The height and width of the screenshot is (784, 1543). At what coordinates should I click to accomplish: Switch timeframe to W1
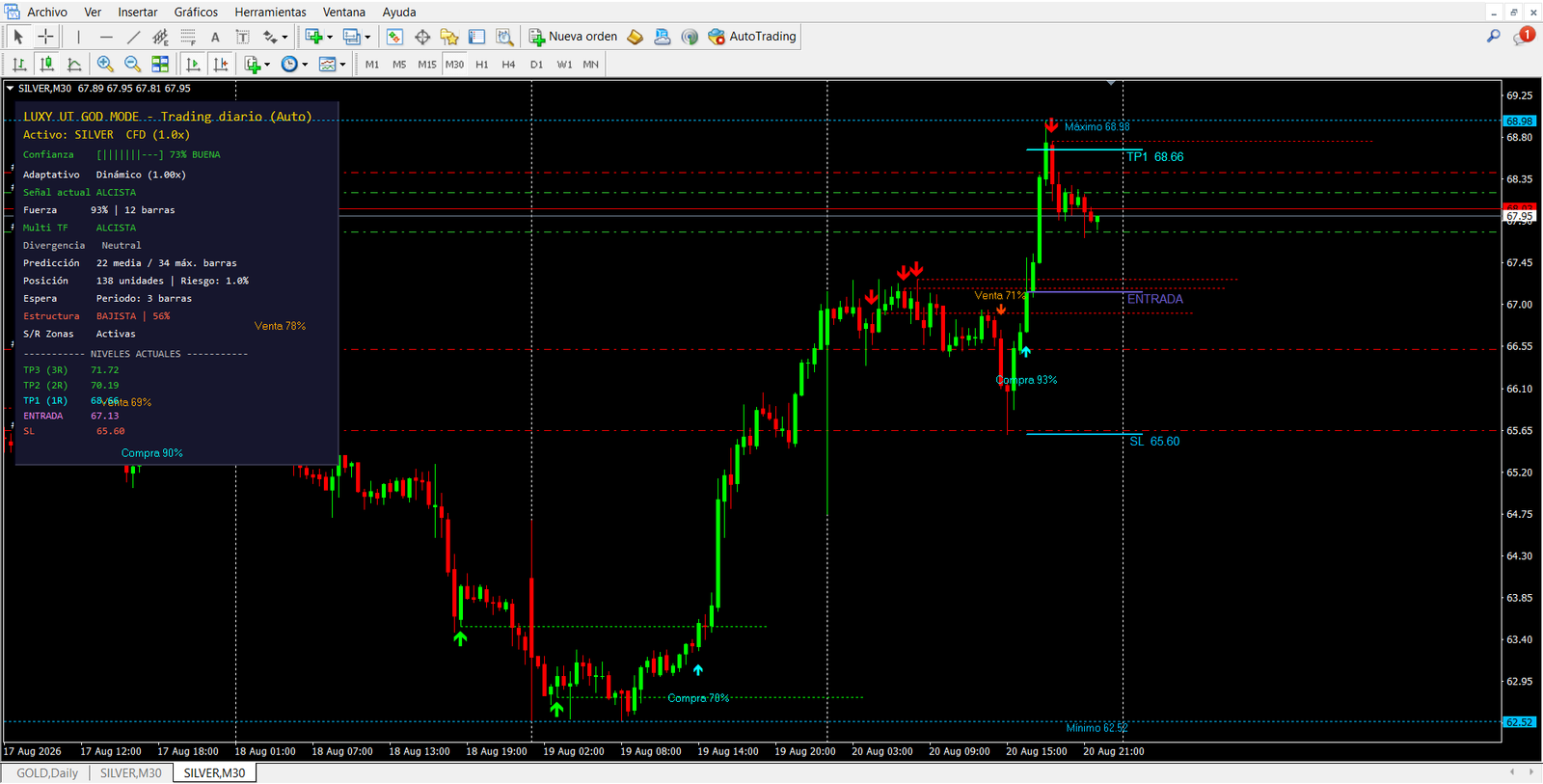pyautogui.click(x=564, y=65)
